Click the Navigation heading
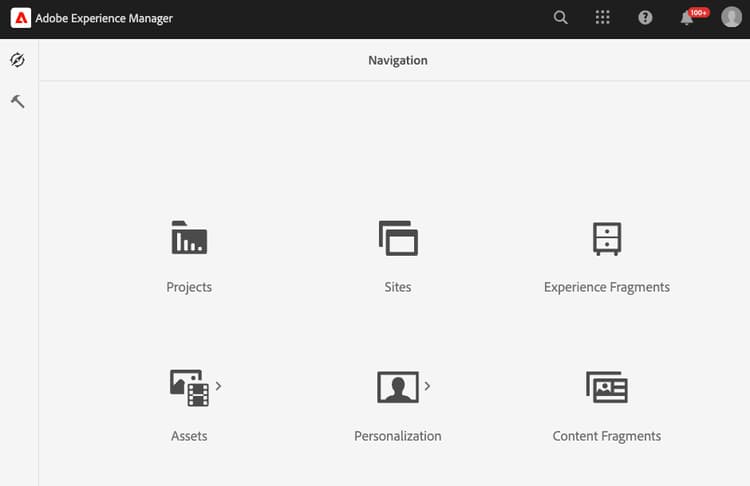 click(x=398, y=60)
